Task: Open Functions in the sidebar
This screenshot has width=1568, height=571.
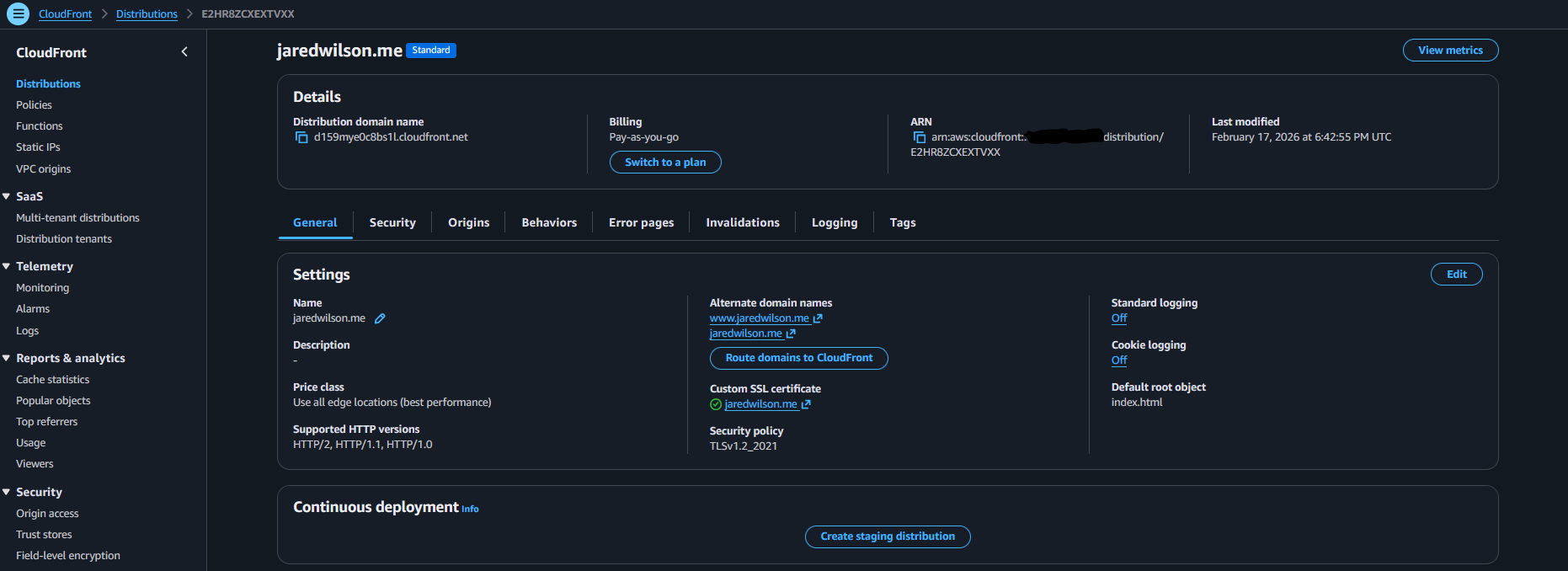Action: [40, 126]
